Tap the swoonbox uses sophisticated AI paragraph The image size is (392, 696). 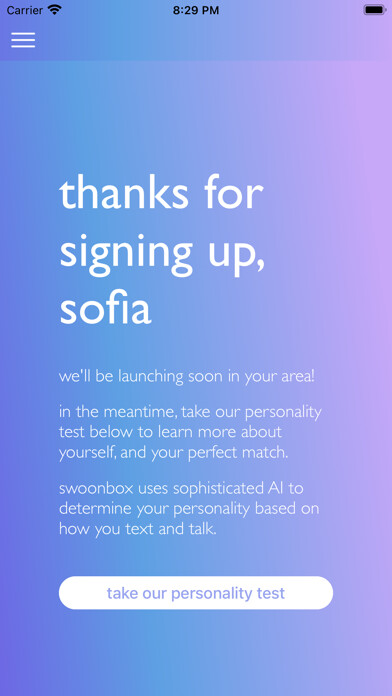189,509
